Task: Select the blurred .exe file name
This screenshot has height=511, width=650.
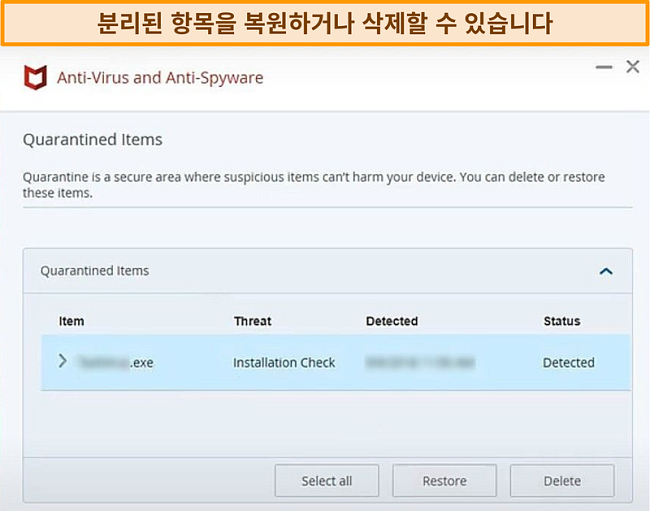Action: (x=116, y=363)
